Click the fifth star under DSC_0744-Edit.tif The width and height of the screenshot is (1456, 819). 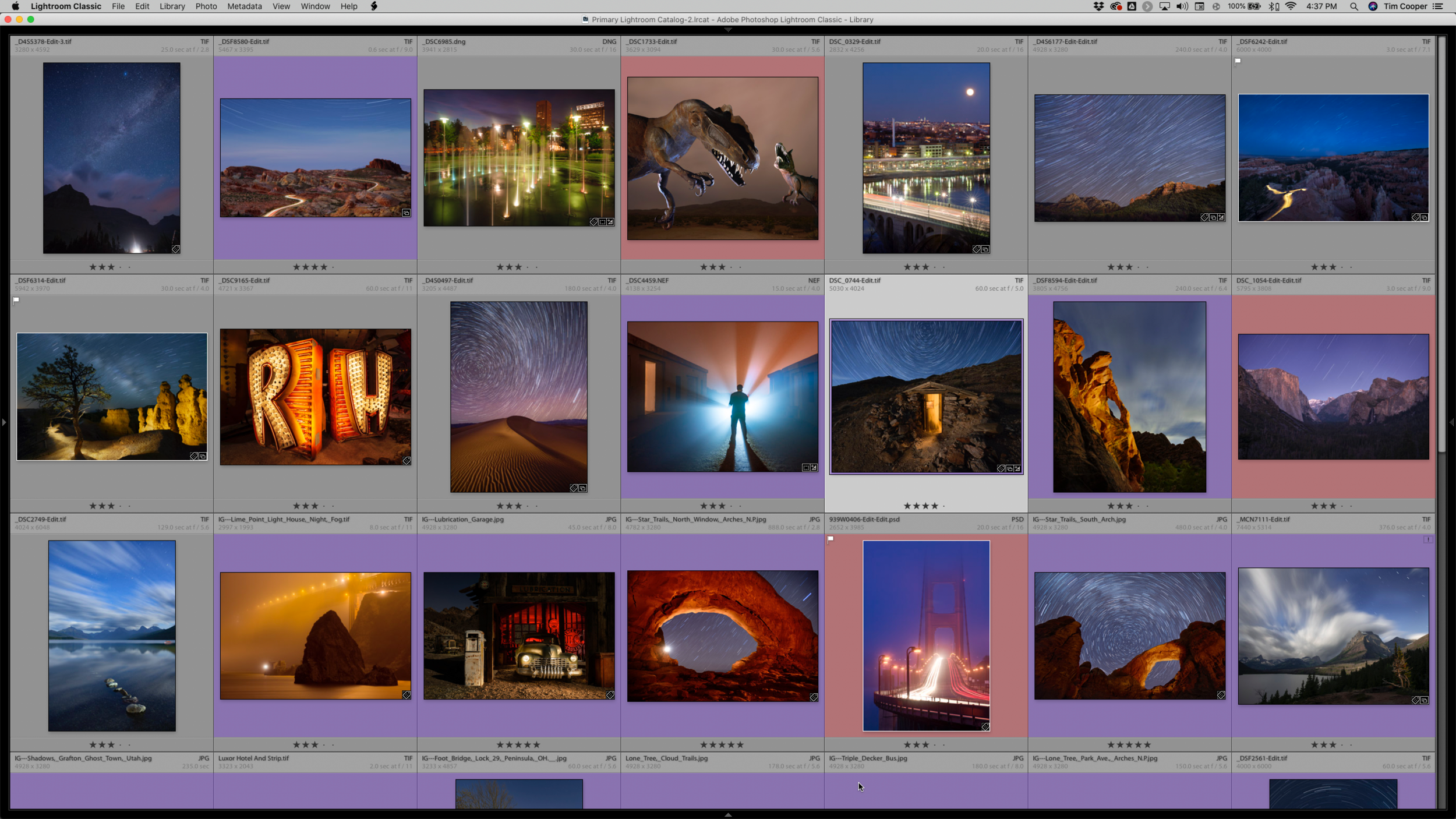coord(944,506)
